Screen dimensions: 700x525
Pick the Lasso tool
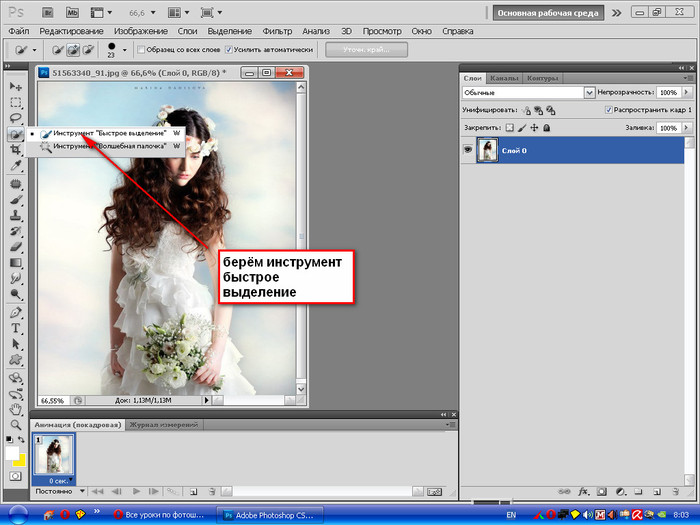[x=16, y=117]
